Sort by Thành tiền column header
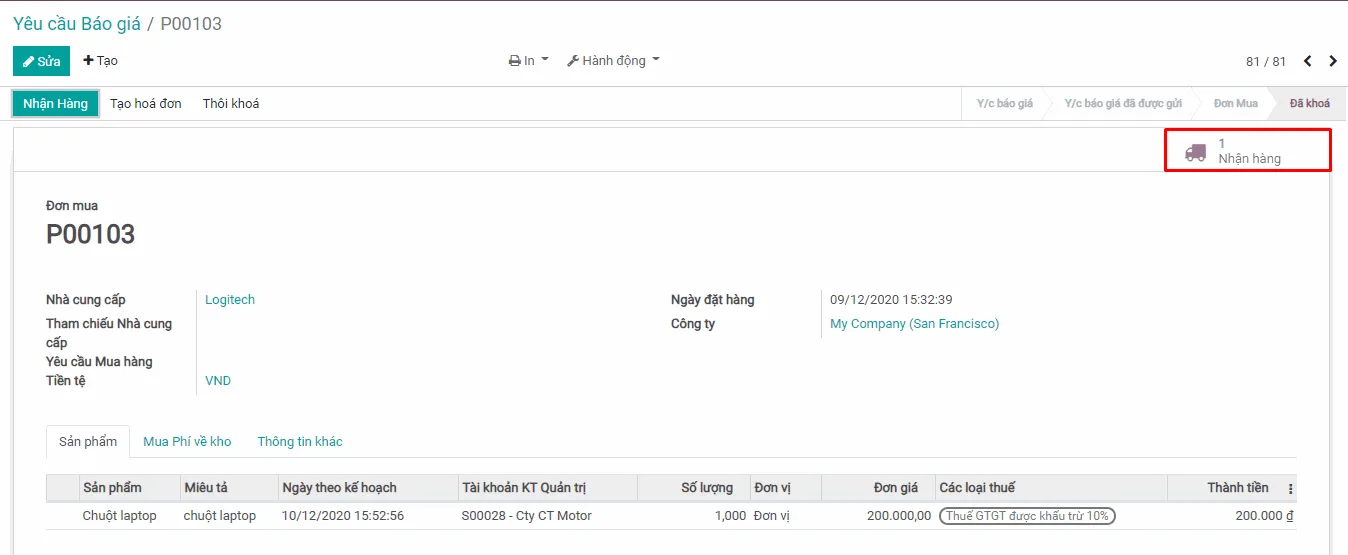The width and height of the screenshot is (1348, 555). [x=1237, y=488]
